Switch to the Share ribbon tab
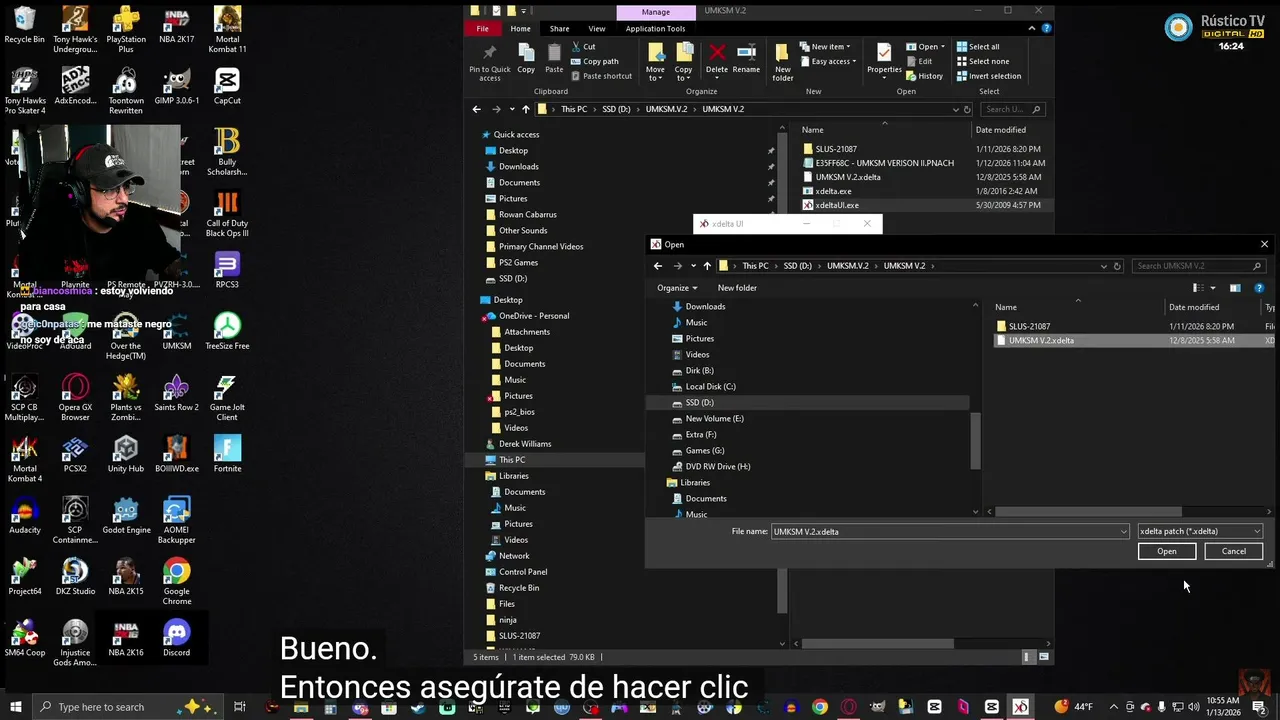This screenshot has height=720, width=1280. click(x=559, y=29)
